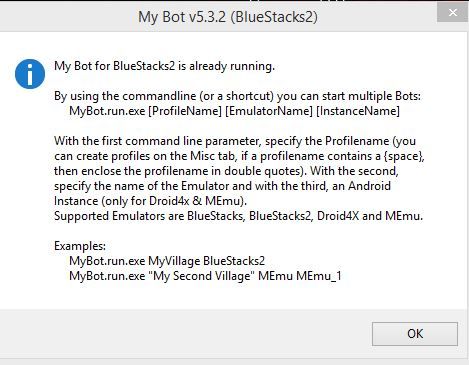The height and width of the screenshot is (365, 469).
Task: Click the blue information icon
Action: (x=30, y=74)
